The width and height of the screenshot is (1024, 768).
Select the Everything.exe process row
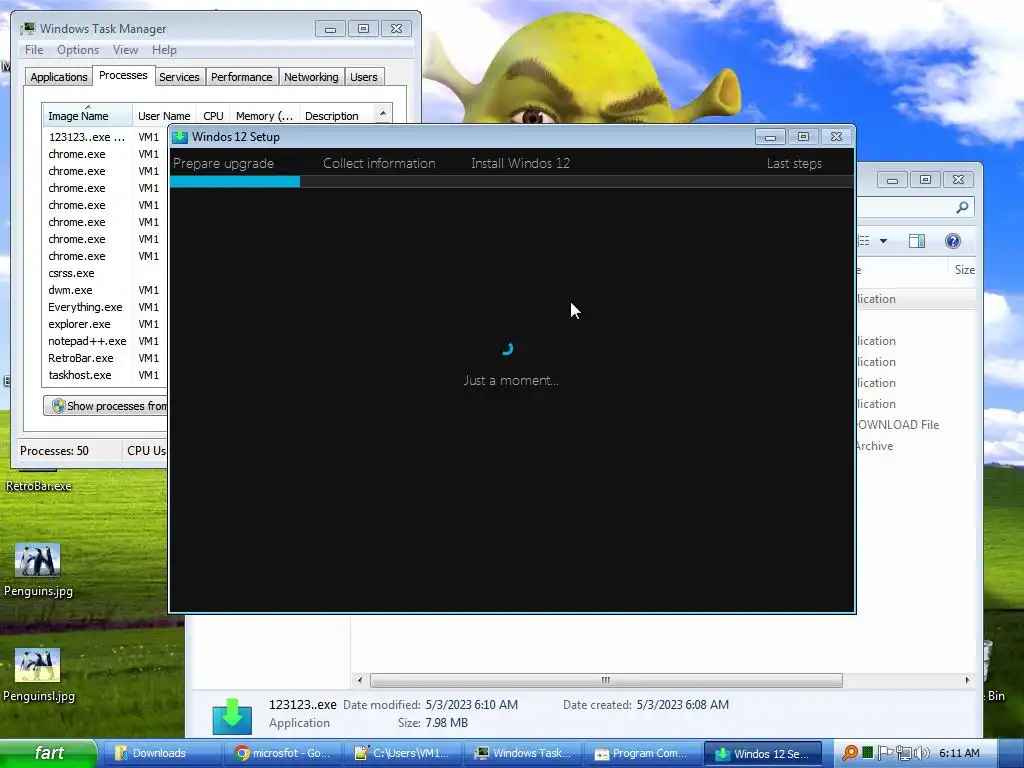pos(104,307)
